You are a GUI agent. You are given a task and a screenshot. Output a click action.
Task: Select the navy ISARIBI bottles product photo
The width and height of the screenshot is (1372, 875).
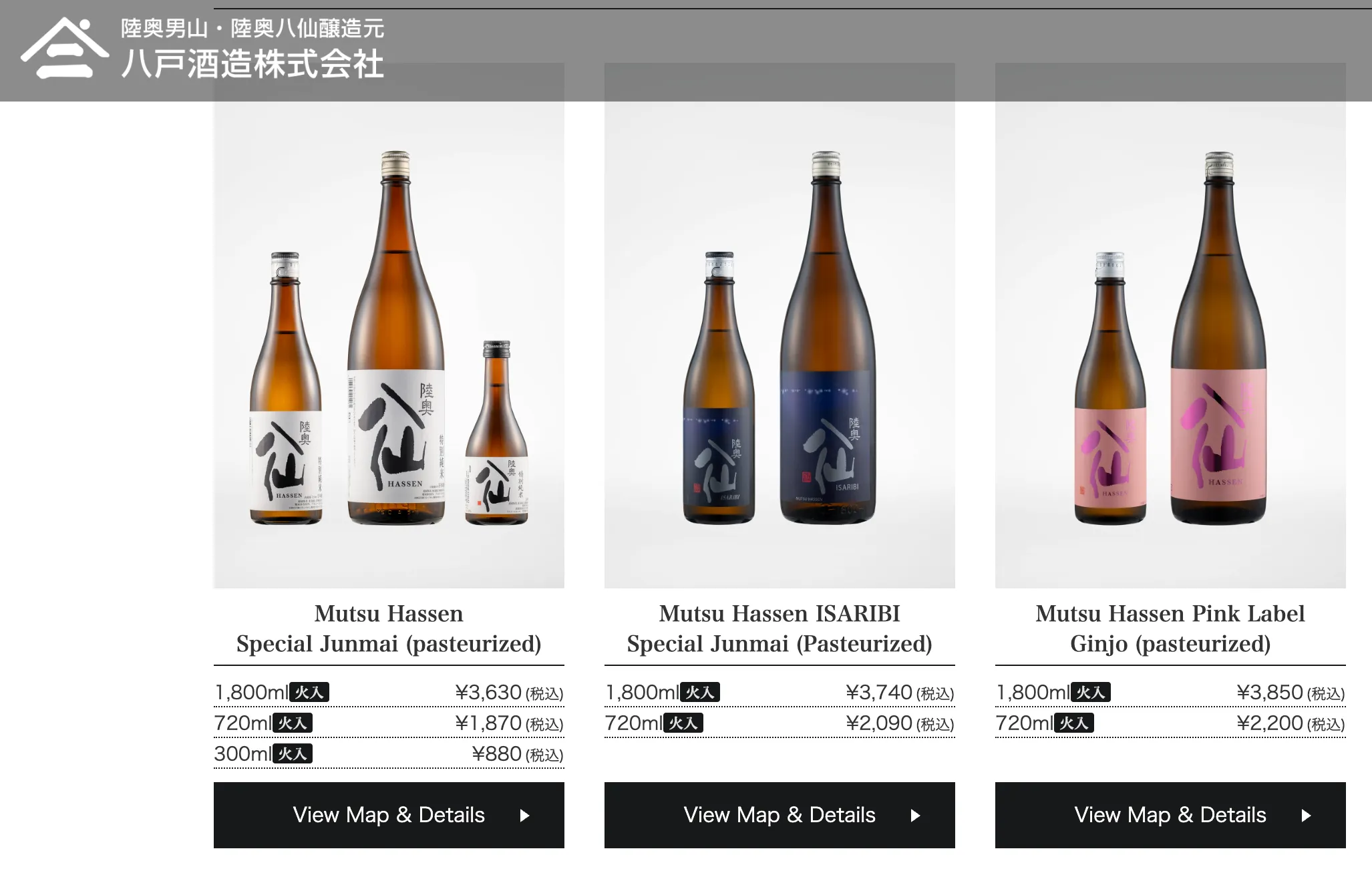tap(780, 325)
